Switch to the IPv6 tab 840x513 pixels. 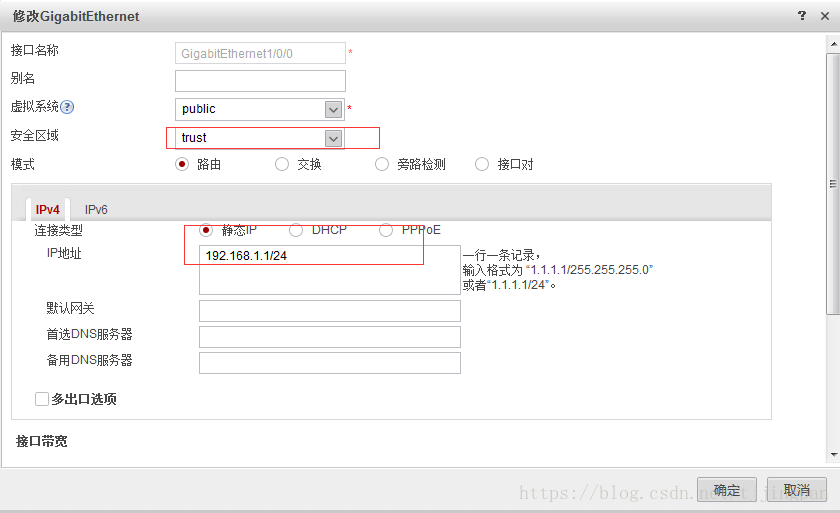click(96, 209)
